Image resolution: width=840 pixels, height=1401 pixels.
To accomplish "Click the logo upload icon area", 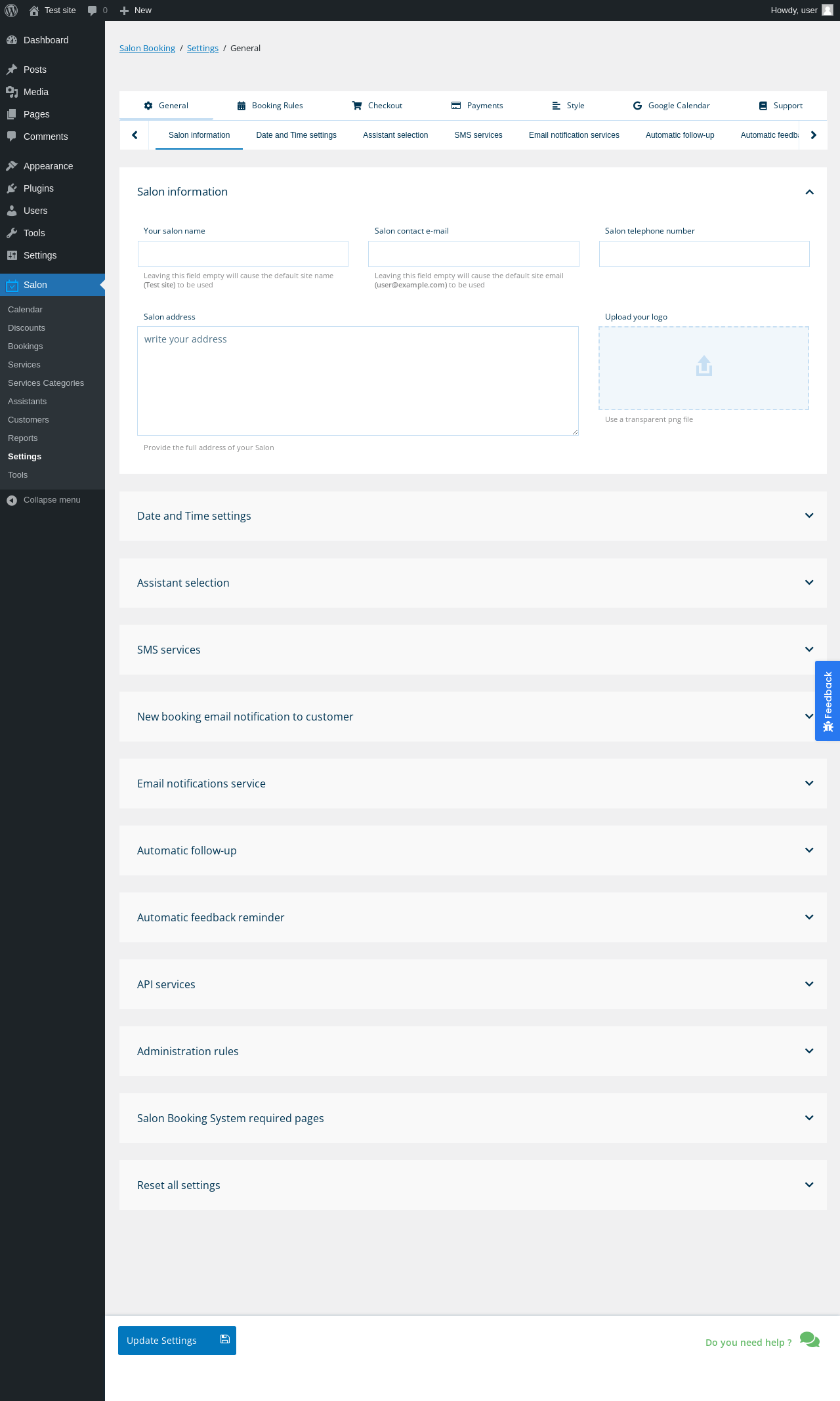I will [703, 367].
